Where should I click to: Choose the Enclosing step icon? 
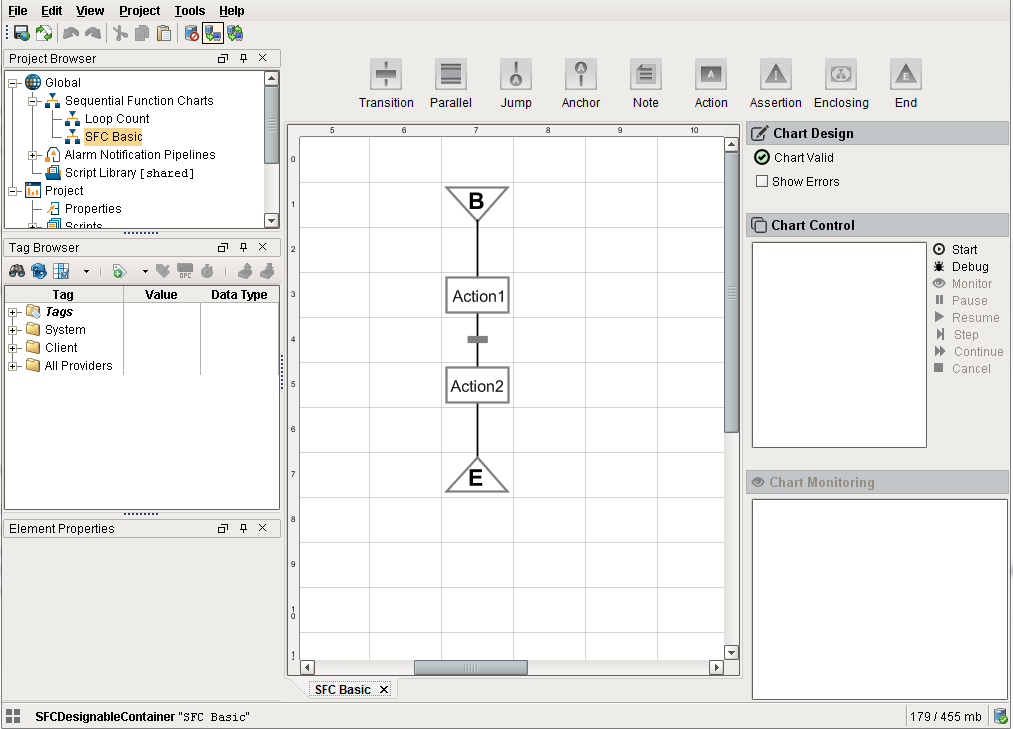841,75
